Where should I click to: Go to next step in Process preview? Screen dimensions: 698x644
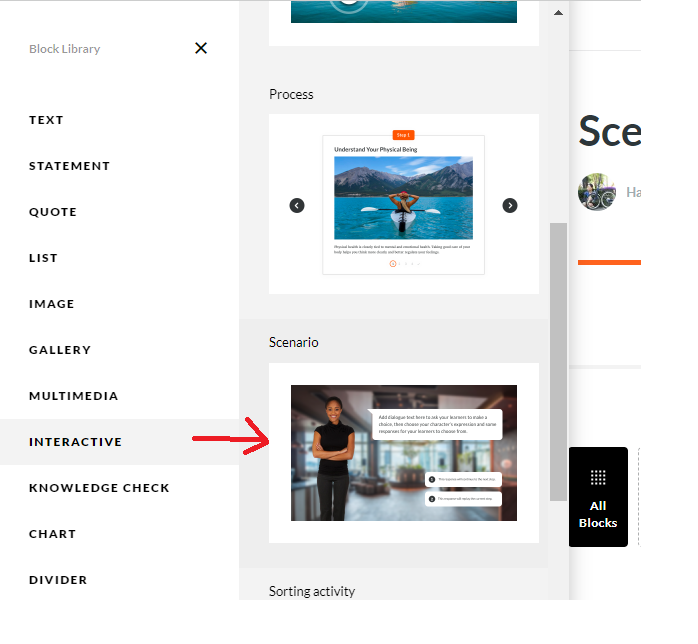pos(510,206)
